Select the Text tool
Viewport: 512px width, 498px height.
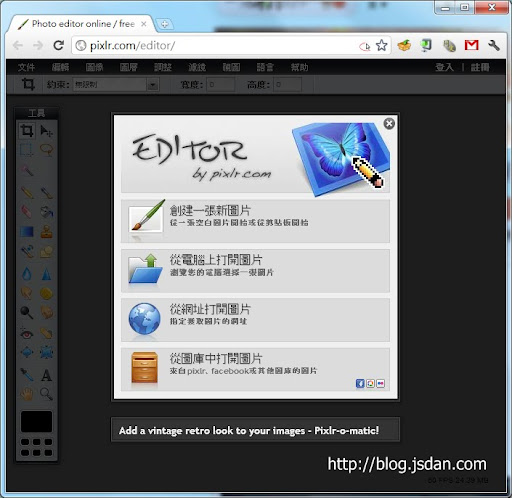[46, 375]
